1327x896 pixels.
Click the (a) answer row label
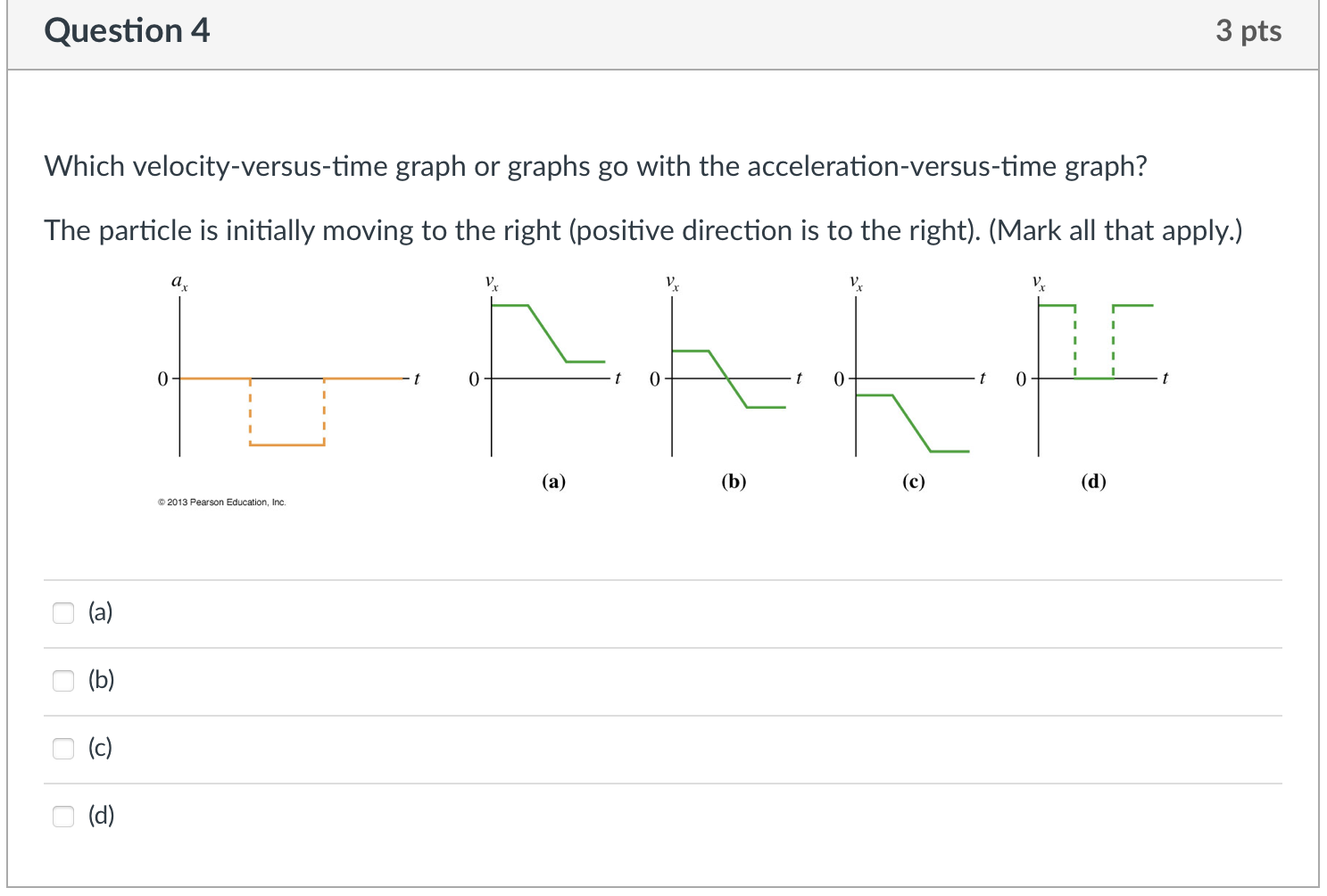(99, 612)
